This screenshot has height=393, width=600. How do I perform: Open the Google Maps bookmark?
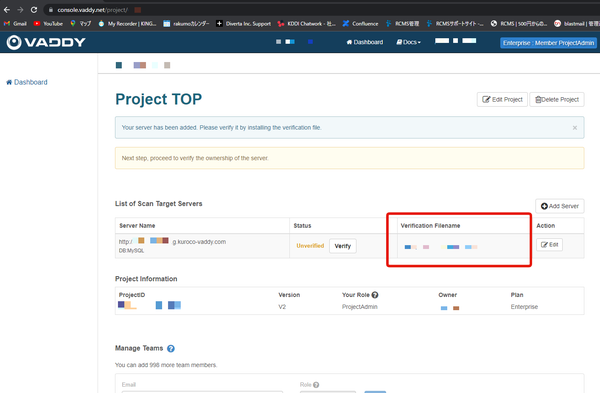point(81,24)
